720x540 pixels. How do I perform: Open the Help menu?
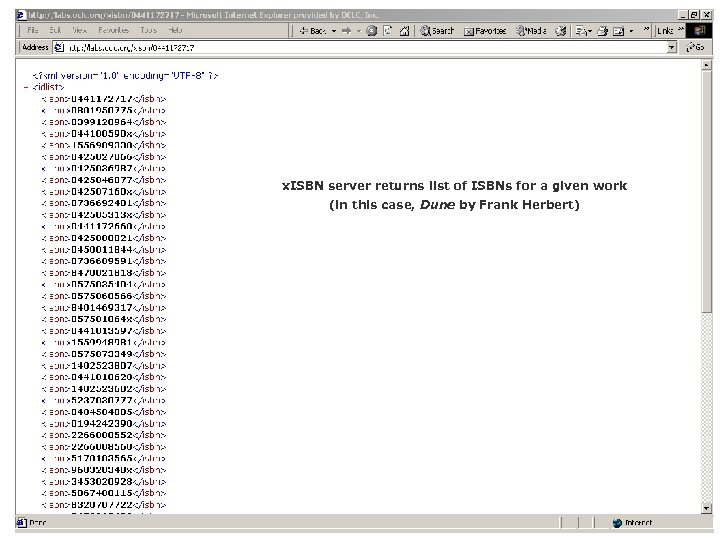tap(175, 30)
